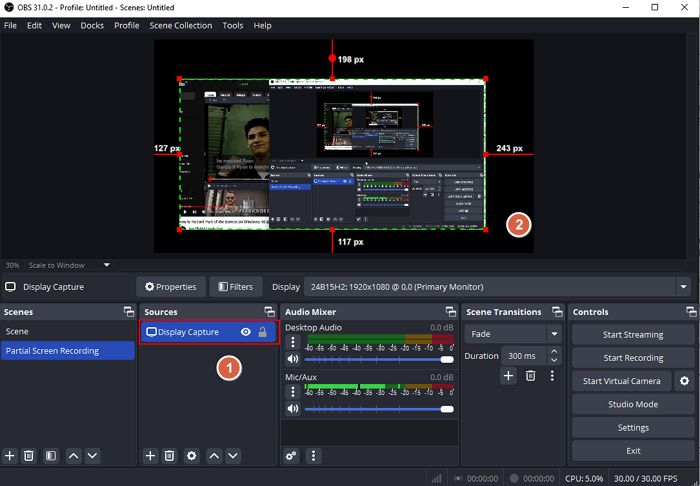The width and height of the screenshot is (700, 486).
Task: Enable Studio Mode
Action: coord(633,404)
